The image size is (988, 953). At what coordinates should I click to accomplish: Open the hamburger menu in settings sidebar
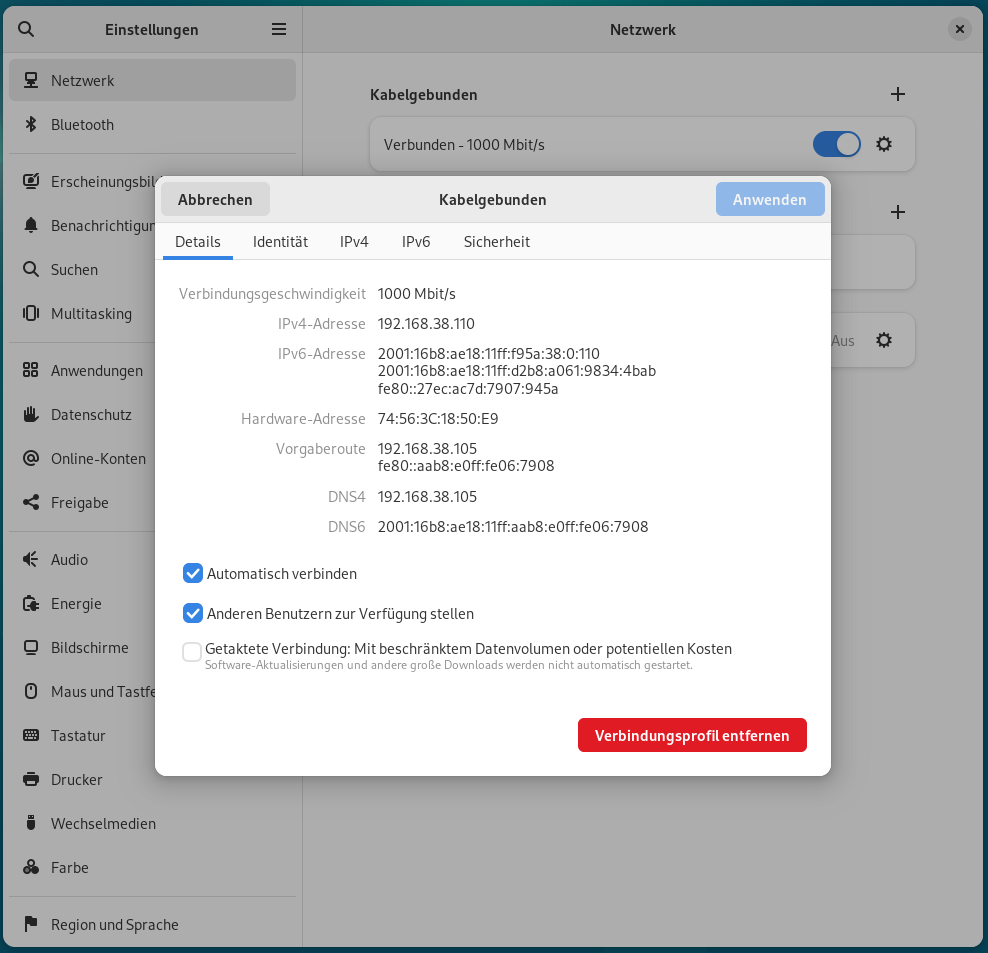tap(279, 30)
